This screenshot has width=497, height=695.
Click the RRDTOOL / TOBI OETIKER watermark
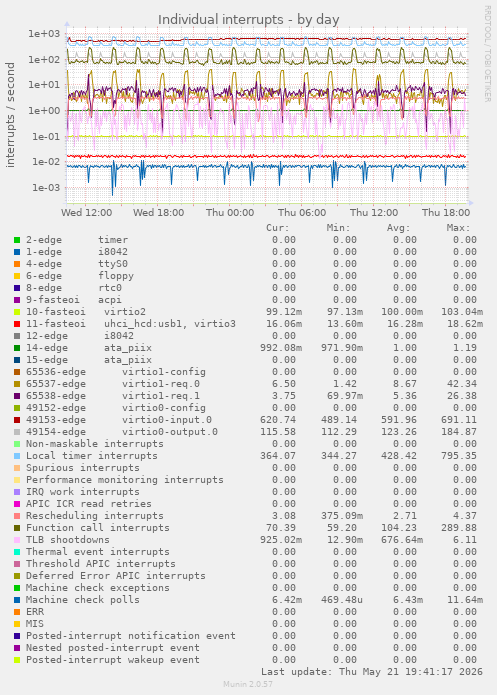(x=487, y=54)
